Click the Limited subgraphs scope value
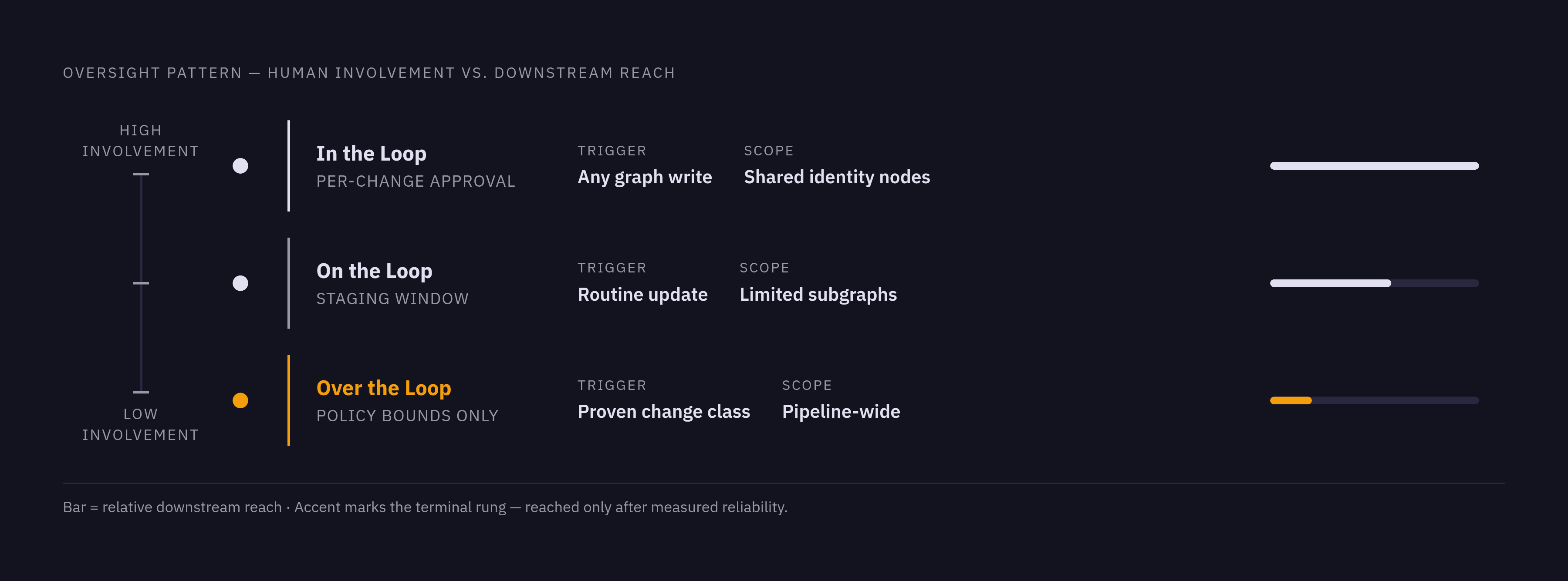Viewport: 1568px width, 581px height. [818, 295]
